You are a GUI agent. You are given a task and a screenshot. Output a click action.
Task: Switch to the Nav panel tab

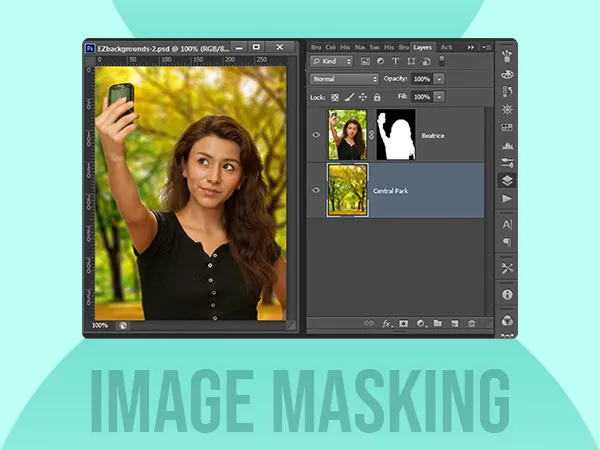(360, 47)
